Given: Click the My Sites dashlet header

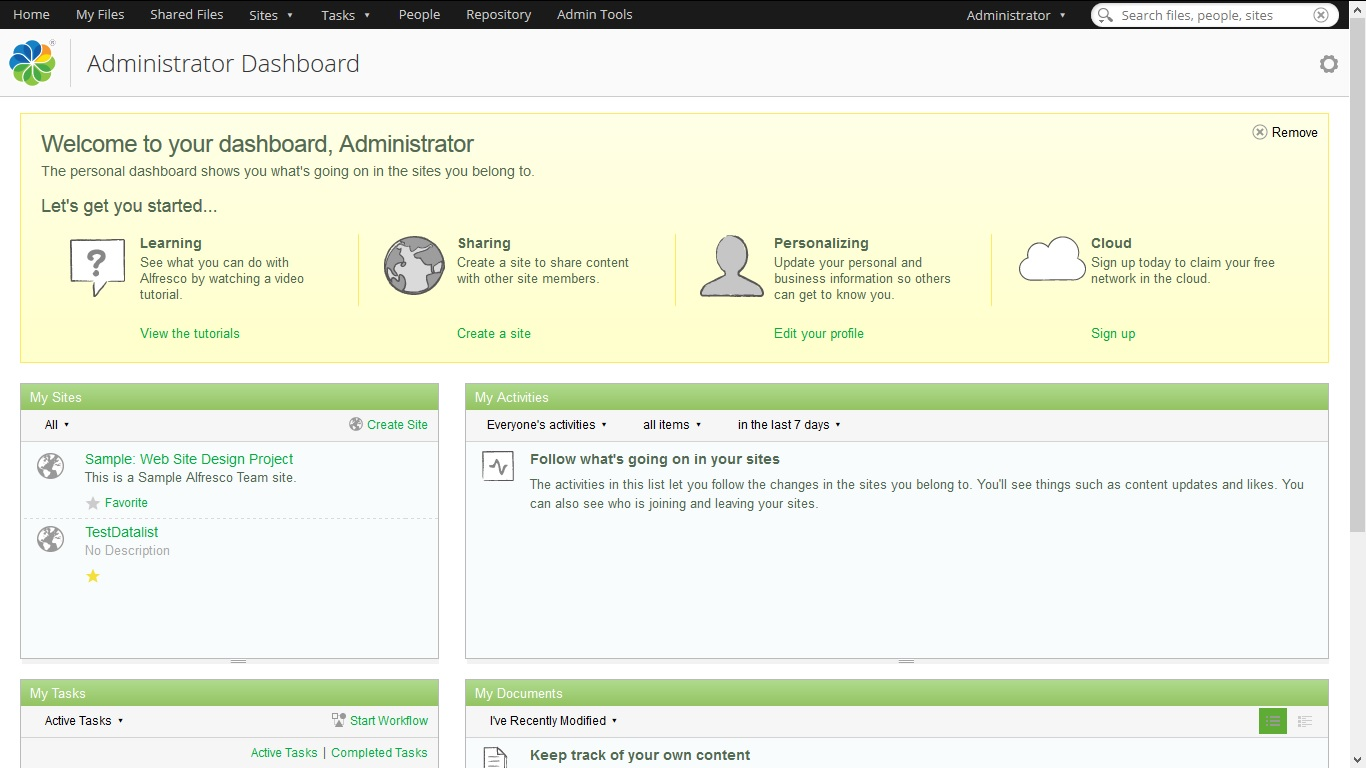Looking at the screenshot, I should pyautogui.click(x=229, y=397).
